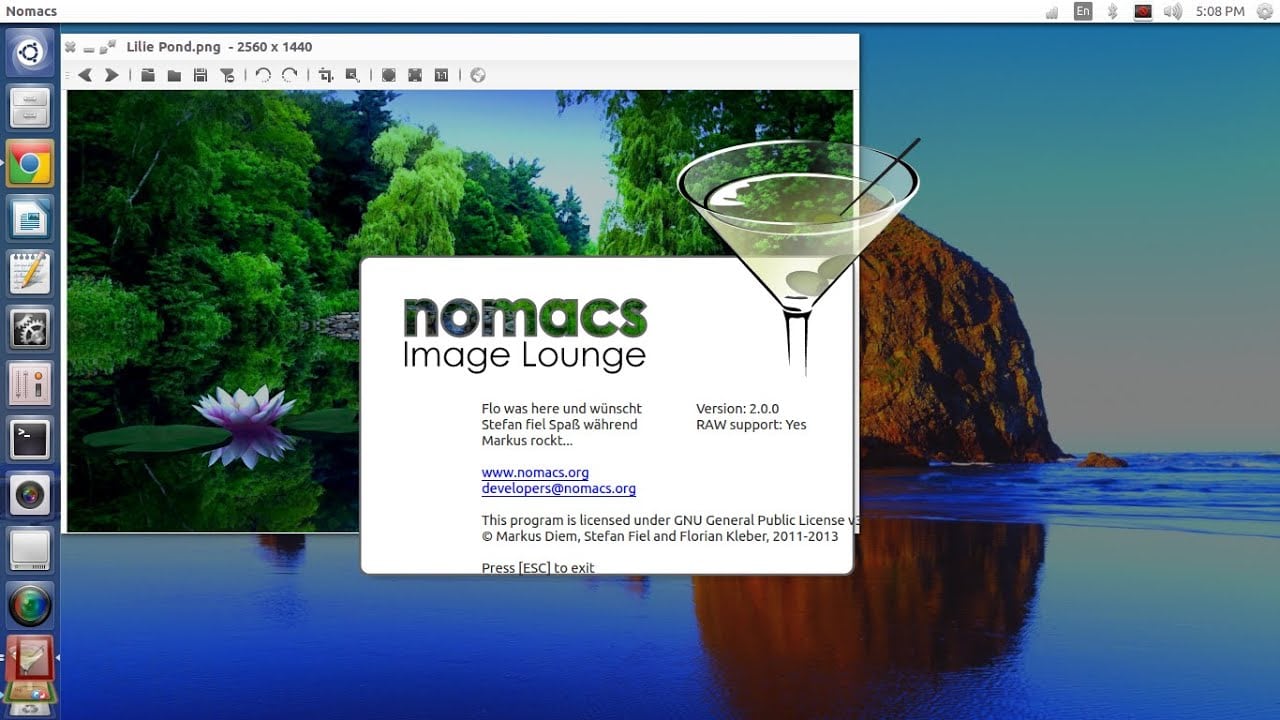
Task: Click the globe network toolbar icon
Action: (x=478, y=75)
